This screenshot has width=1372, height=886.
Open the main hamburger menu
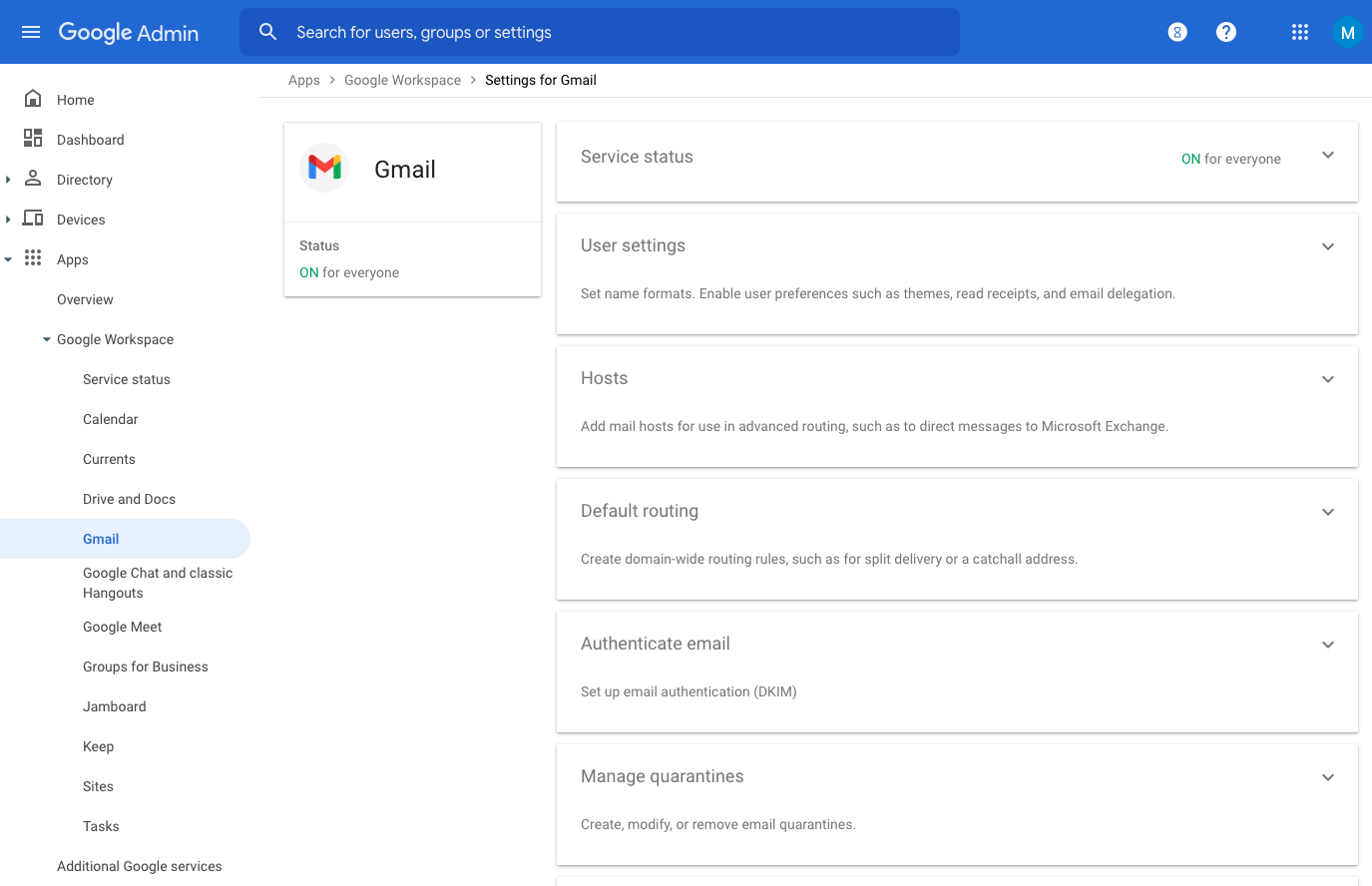point(31,32)
